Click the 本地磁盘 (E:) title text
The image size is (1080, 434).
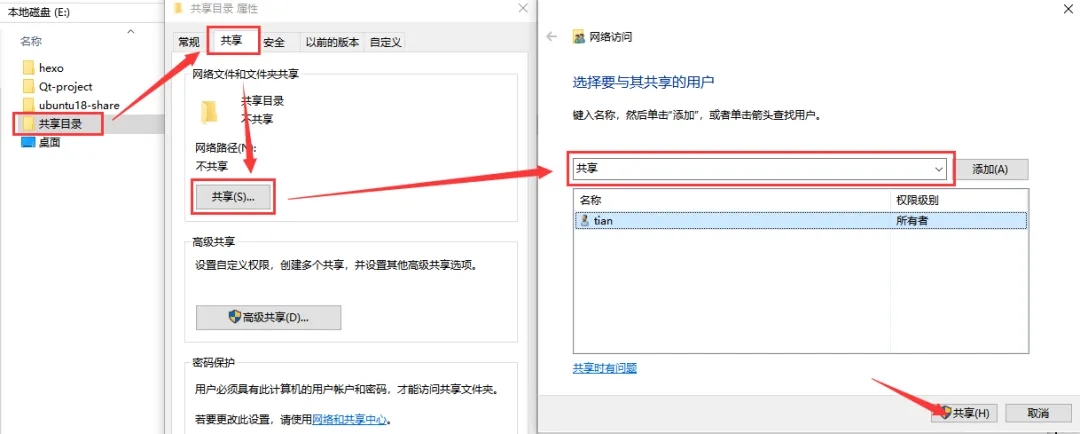39,12
